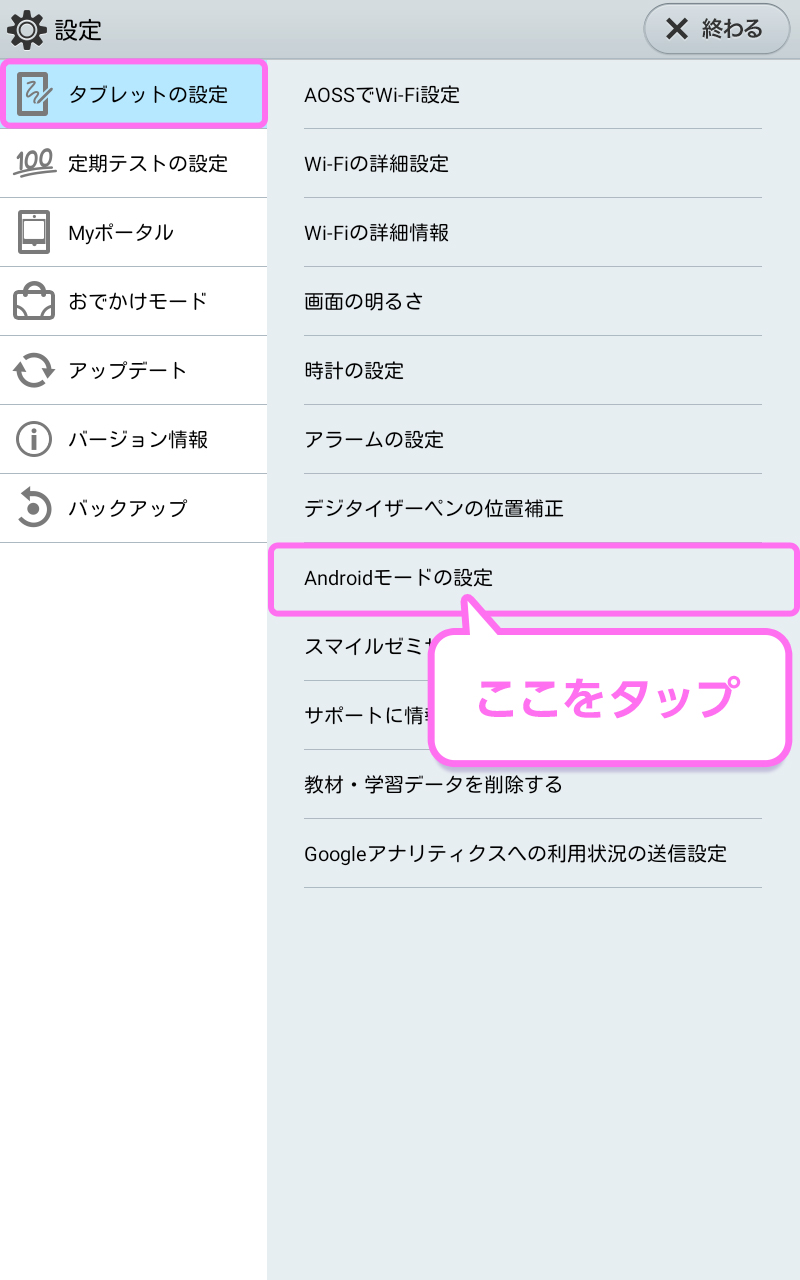Select アラームの設定 alarm settings
The width and height of the screenshot is (800, 1280).
point(533,440)
